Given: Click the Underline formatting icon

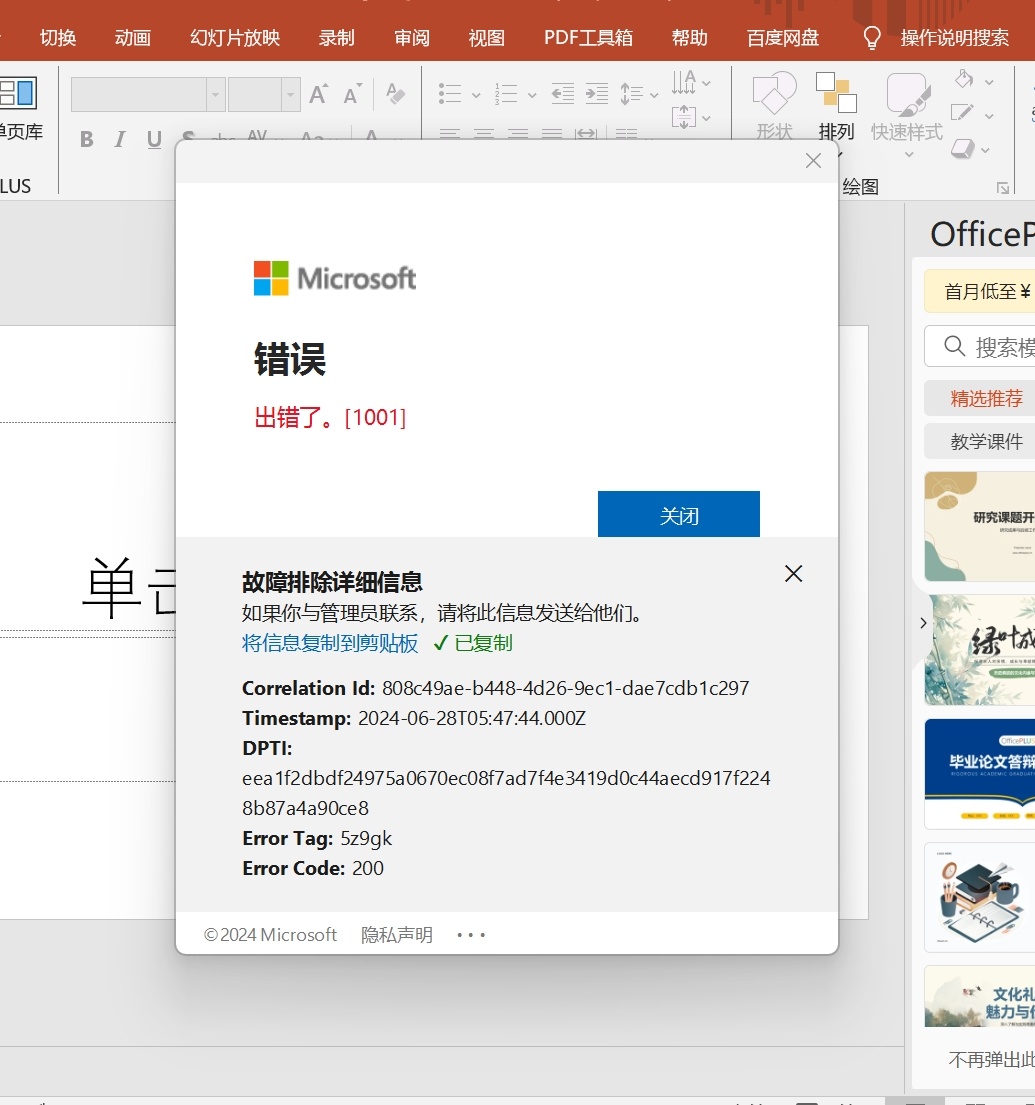Looking at the screenshot, I should pos(154,139).
